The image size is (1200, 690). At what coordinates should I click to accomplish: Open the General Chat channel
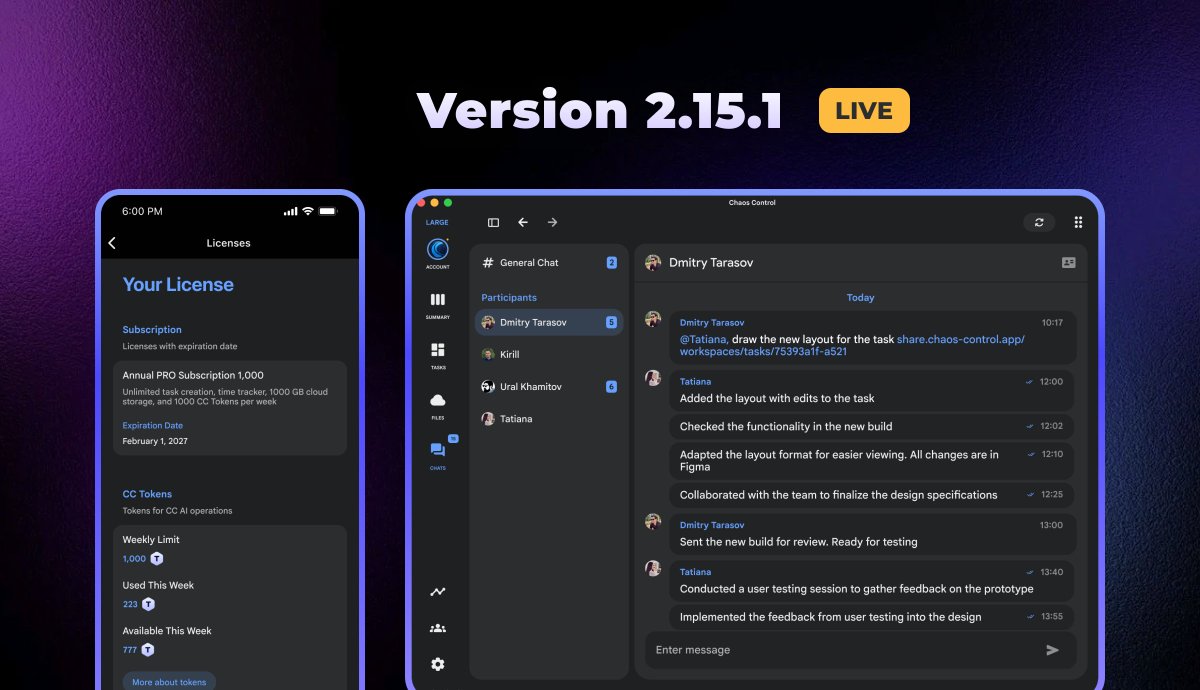(x=549, y=263)
